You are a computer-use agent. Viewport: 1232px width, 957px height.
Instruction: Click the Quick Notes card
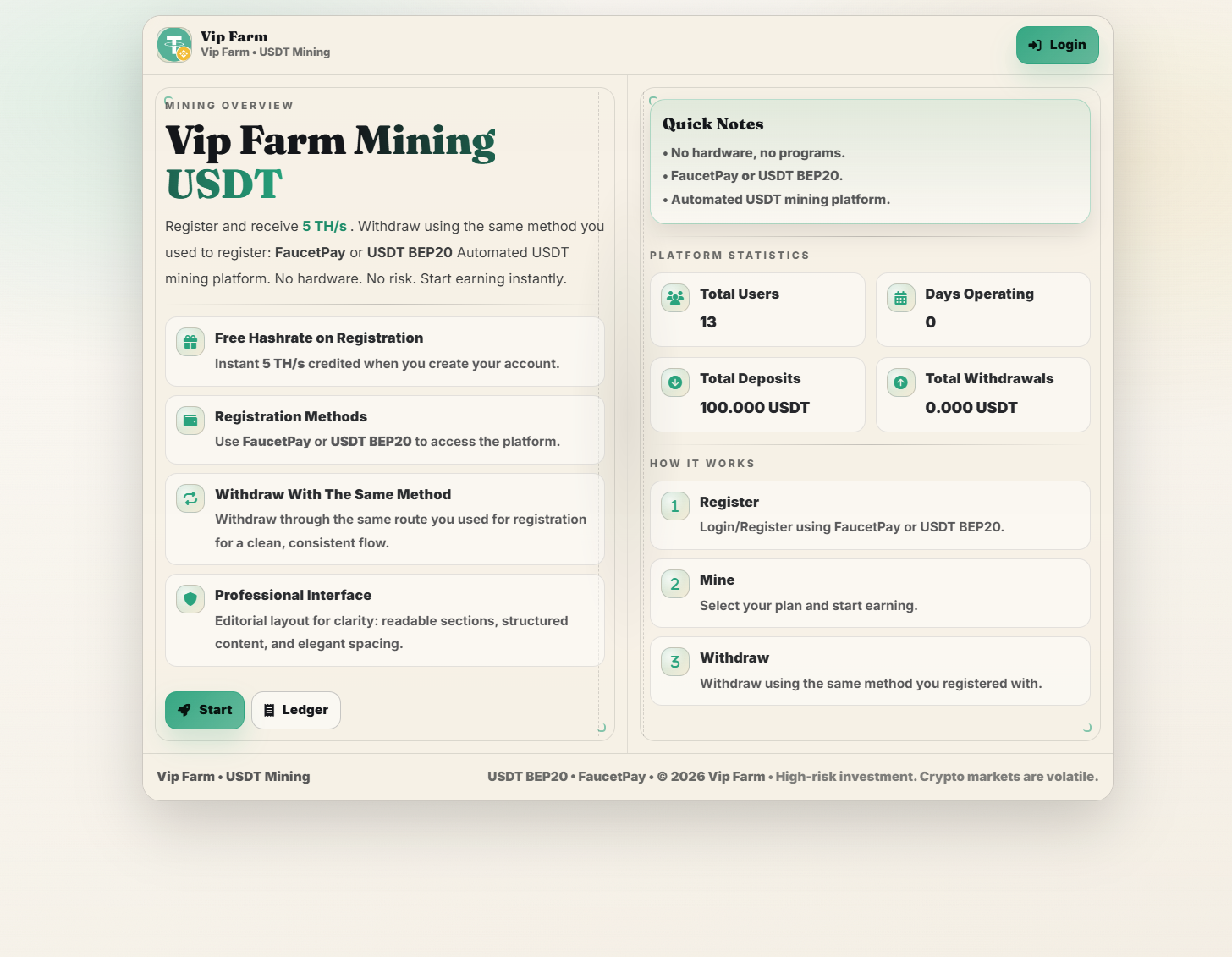coord(870,162)
